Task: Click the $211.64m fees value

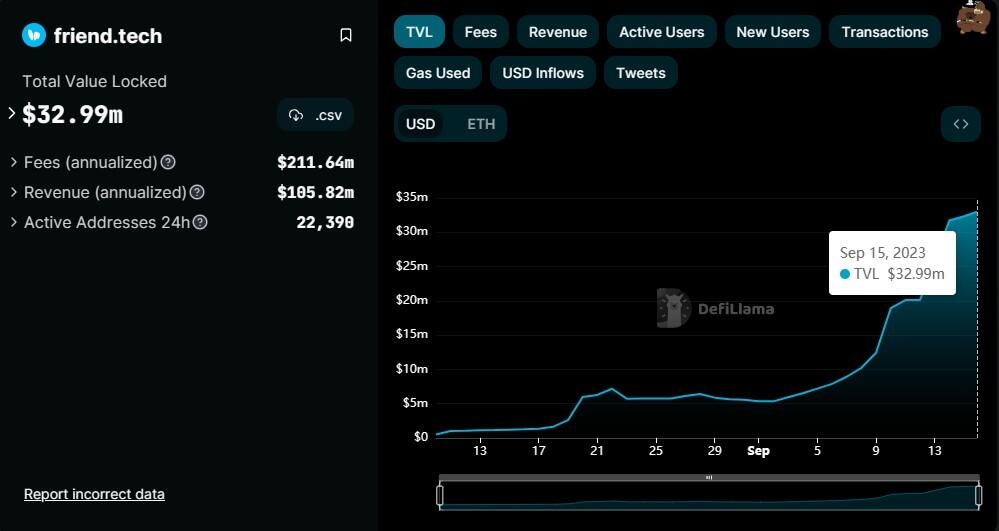Action: 315,162
